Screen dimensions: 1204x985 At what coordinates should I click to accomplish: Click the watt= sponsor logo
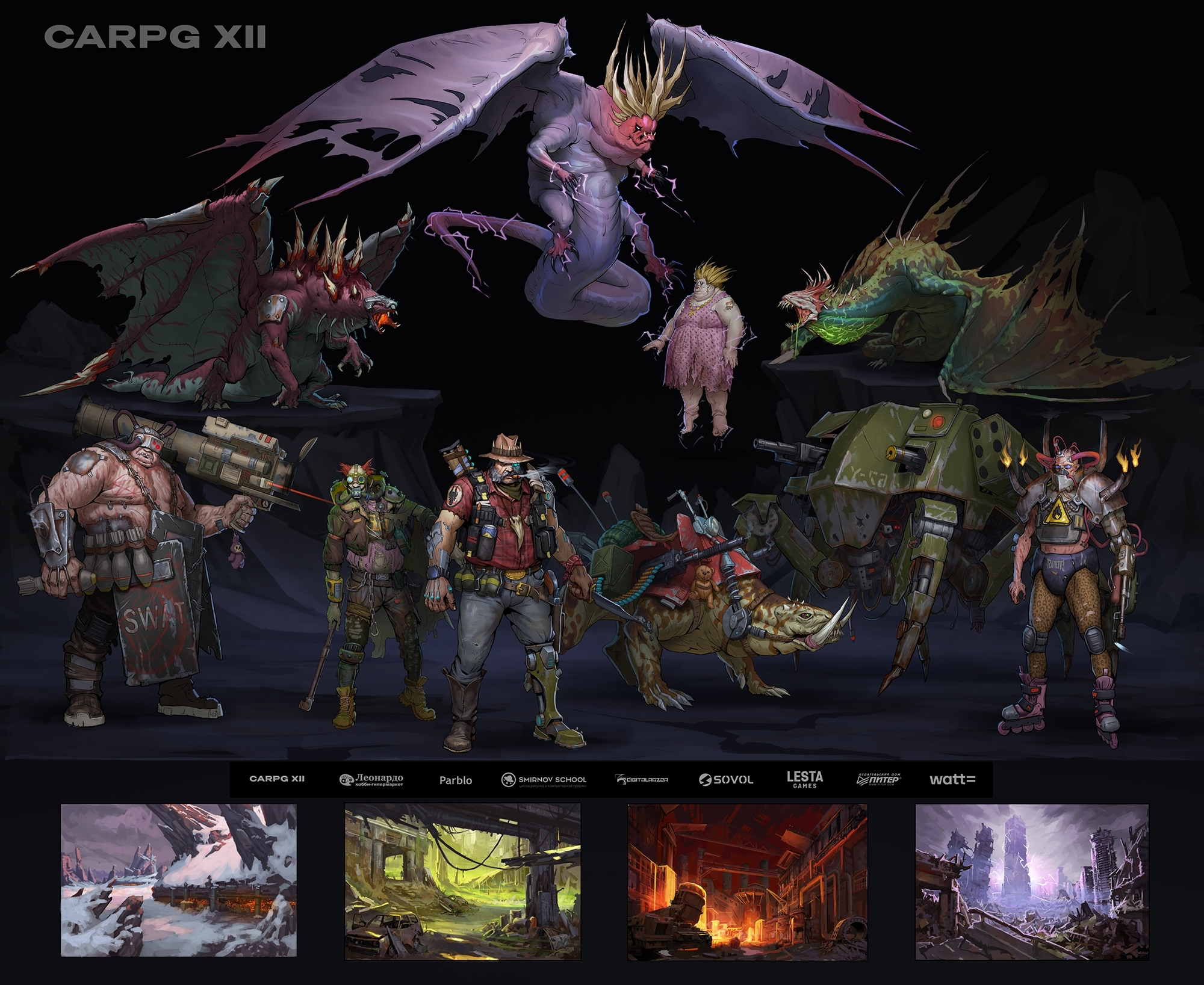click(952, 779)
